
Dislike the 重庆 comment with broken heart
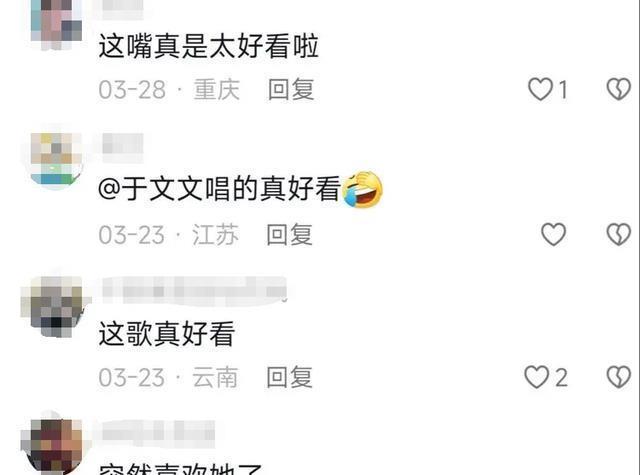[x=619, y=89]
